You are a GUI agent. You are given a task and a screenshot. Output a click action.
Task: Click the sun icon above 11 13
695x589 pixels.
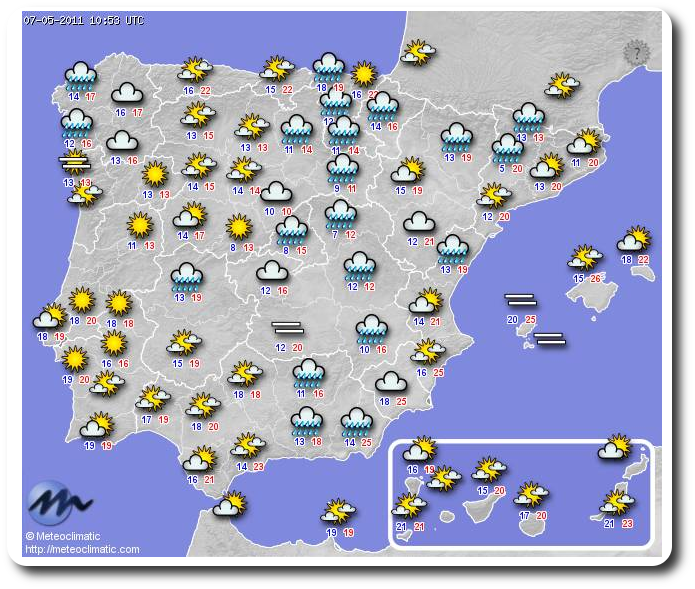140,225
